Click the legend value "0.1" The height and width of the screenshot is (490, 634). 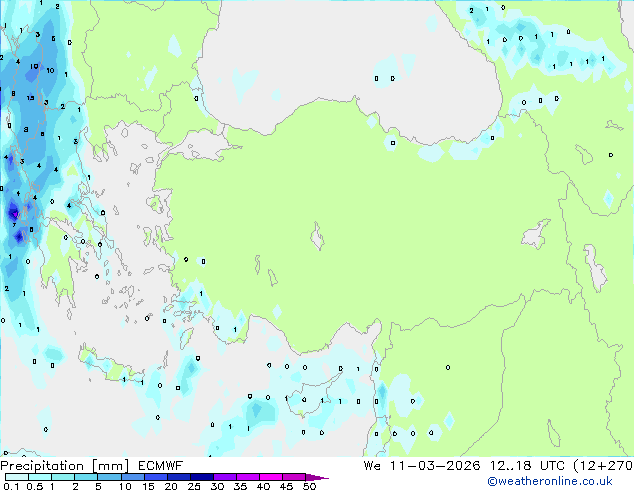tap(11, 486)
